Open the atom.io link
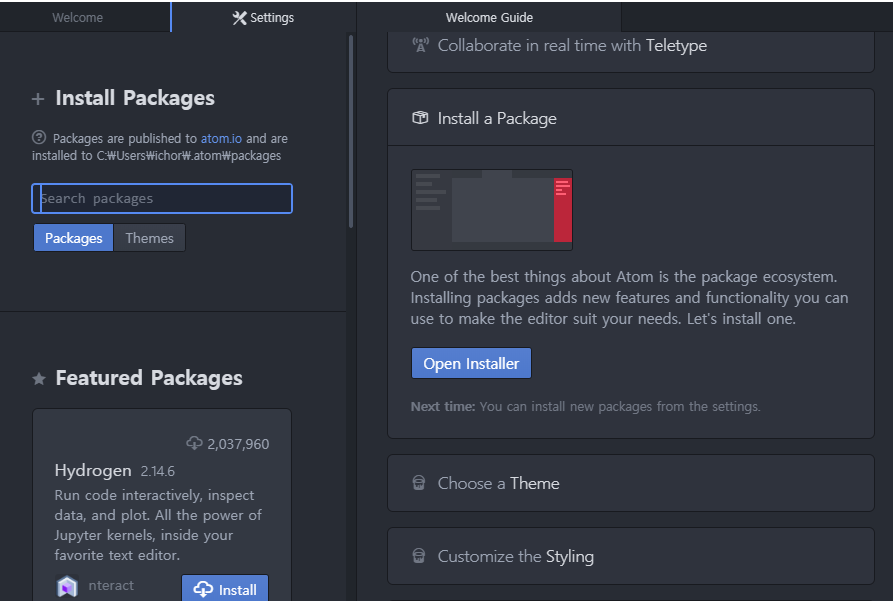 tap(221, 138)
